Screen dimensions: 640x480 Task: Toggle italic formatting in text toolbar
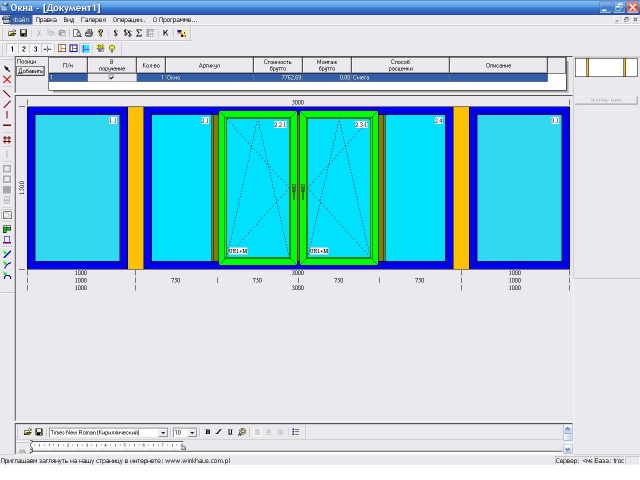click(x=218, y=432)
